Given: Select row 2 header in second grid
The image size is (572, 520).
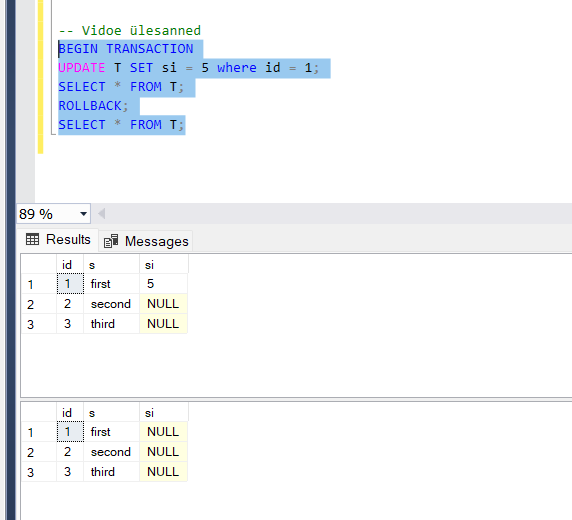Looking at the screenshot, I should pos(39,452).
